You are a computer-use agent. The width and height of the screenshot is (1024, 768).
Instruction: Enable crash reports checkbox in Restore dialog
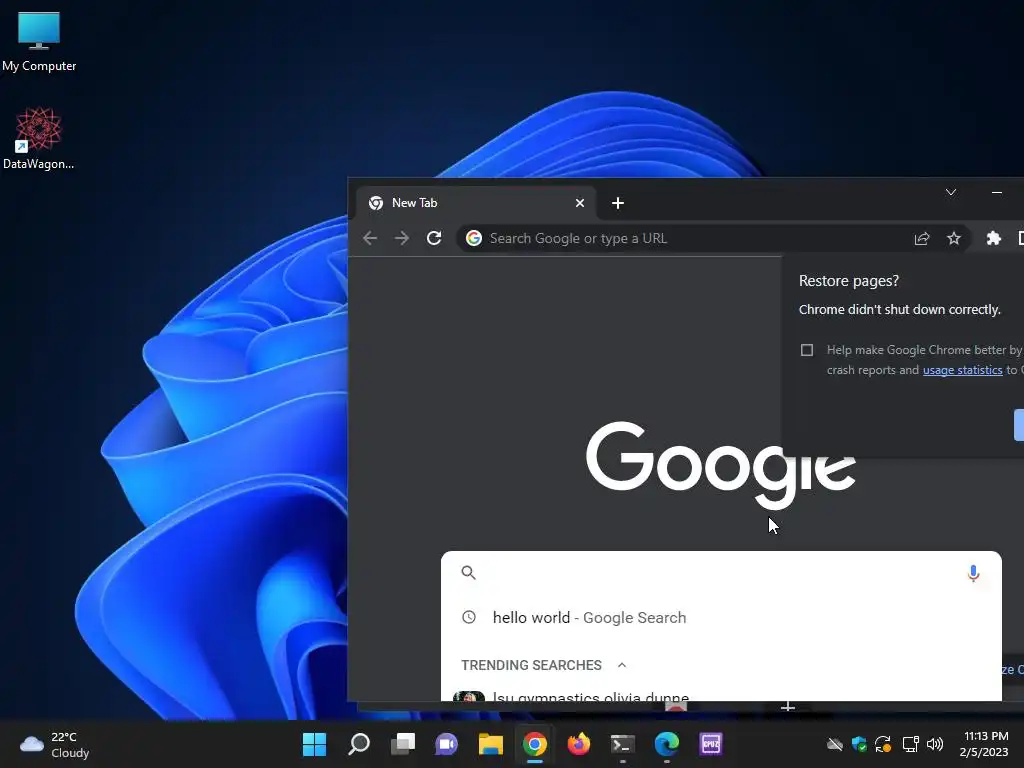(807, 350)
